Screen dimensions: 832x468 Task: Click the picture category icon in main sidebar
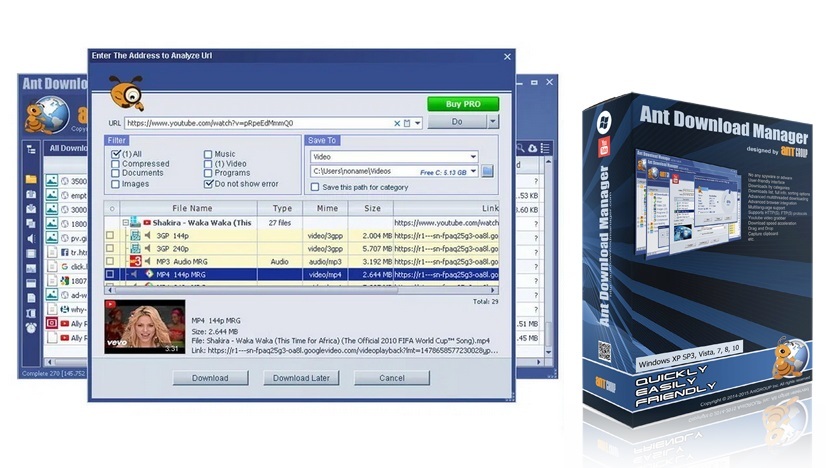click(31, 268)
